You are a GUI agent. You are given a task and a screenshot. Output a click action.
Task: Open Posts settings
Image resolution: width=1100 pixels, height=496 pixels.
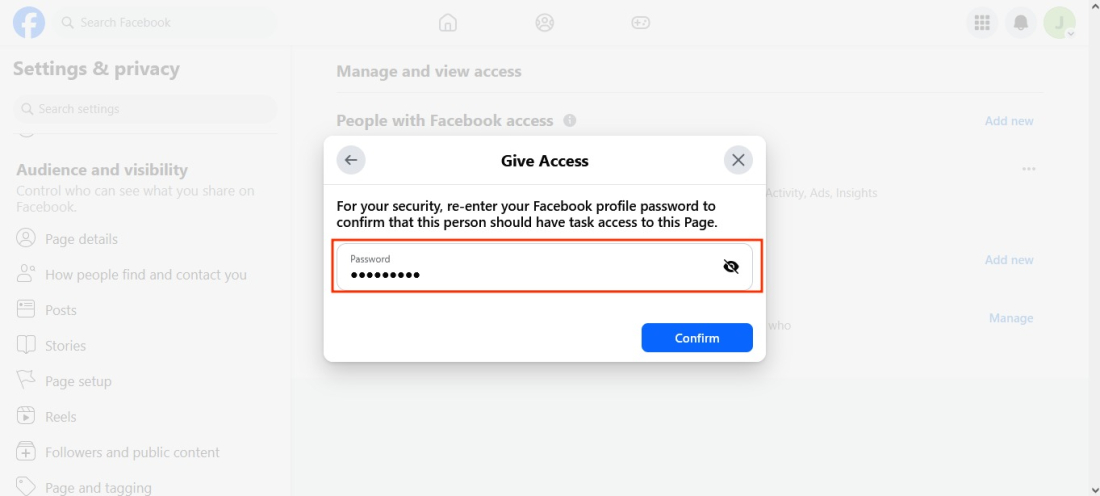(x=60, y=310)
